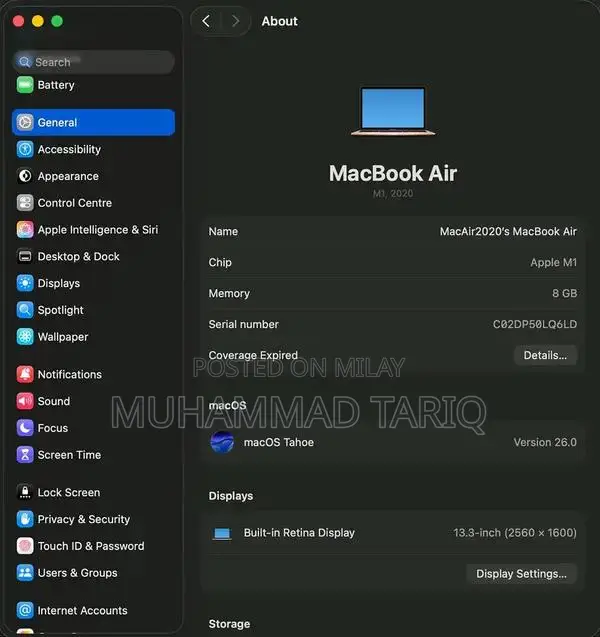Select General in the sidebar

click(x=93, y=122)
